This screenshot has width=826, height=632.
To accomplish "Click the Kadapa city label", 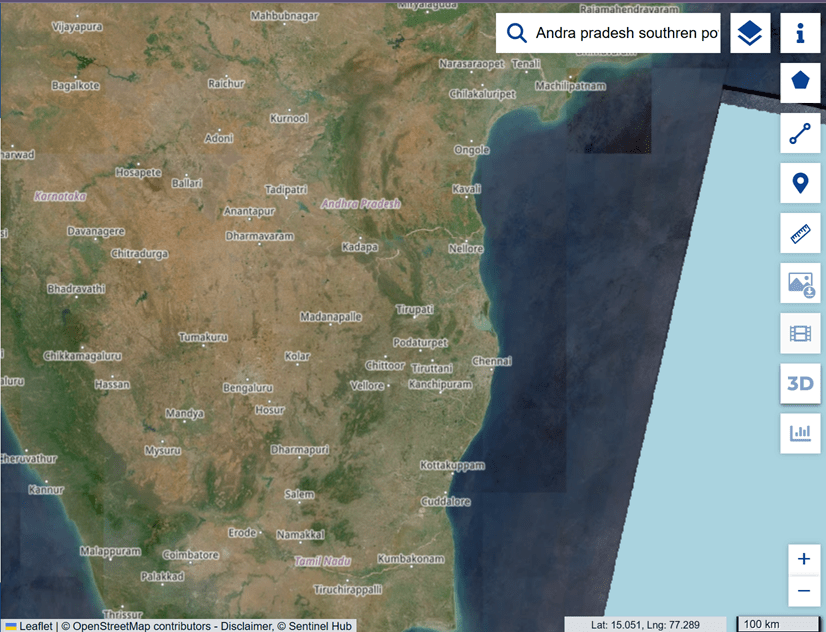I will [360, 246].
